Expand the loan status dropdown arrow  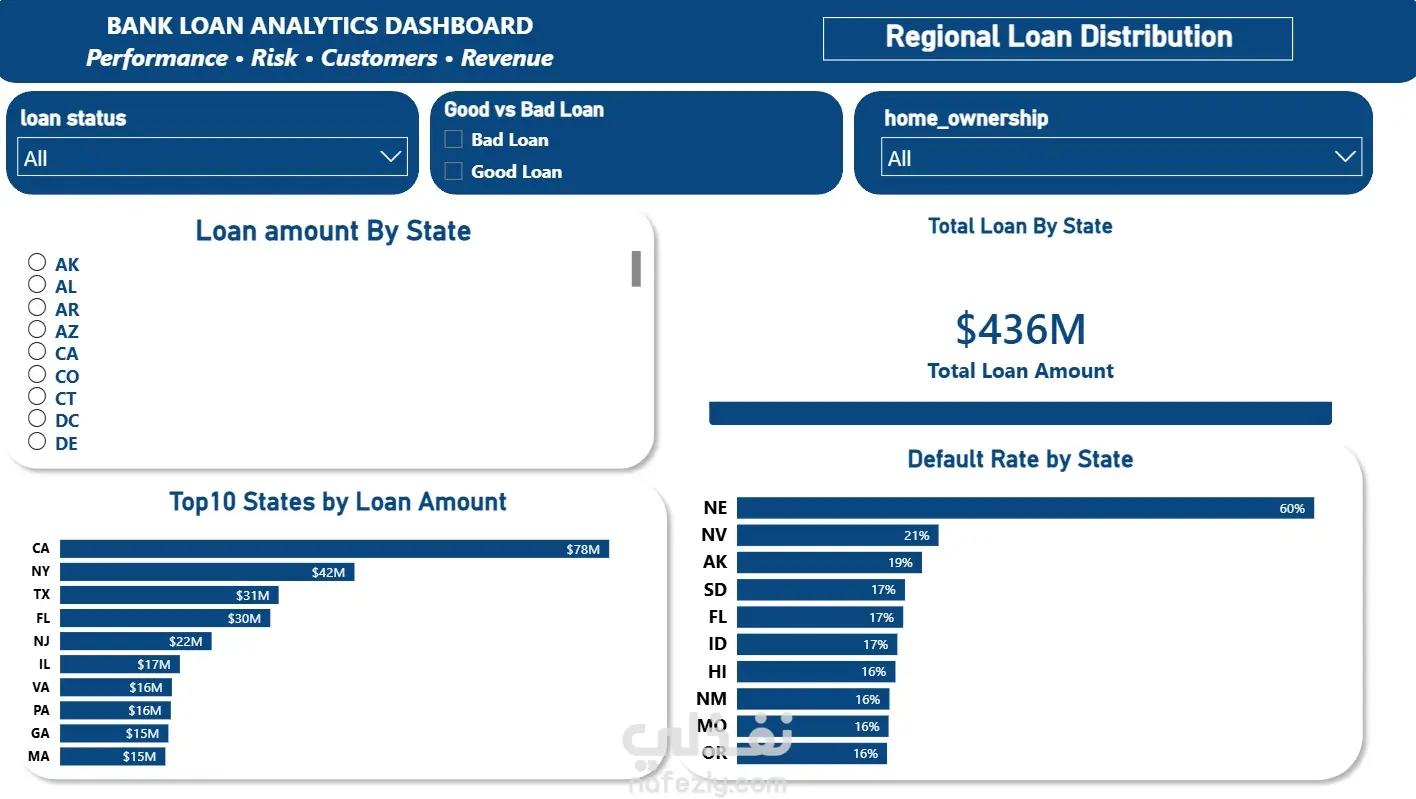390,157
